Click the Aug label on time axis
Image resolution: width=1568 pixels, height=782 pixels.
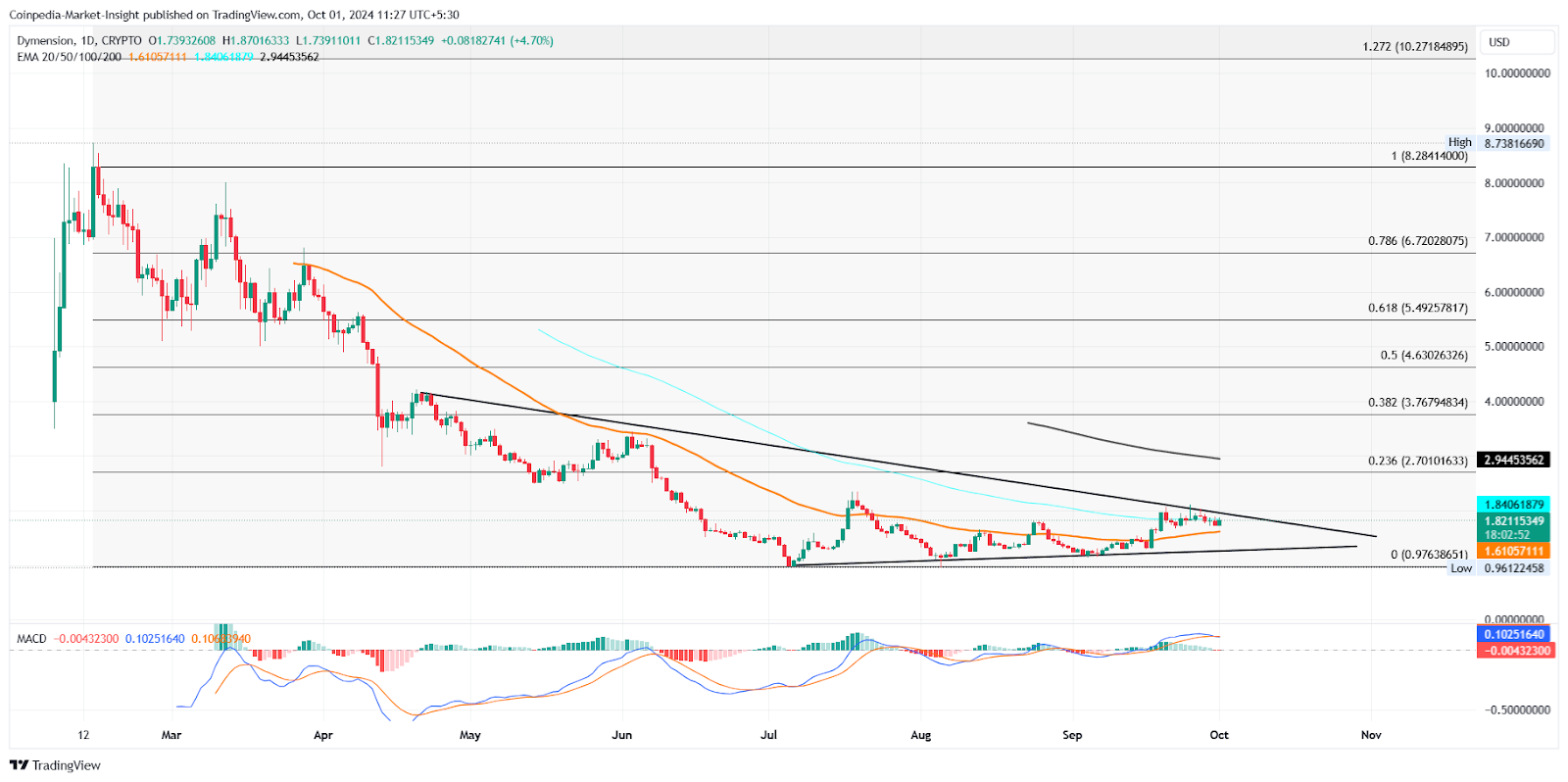click(920, 735)
